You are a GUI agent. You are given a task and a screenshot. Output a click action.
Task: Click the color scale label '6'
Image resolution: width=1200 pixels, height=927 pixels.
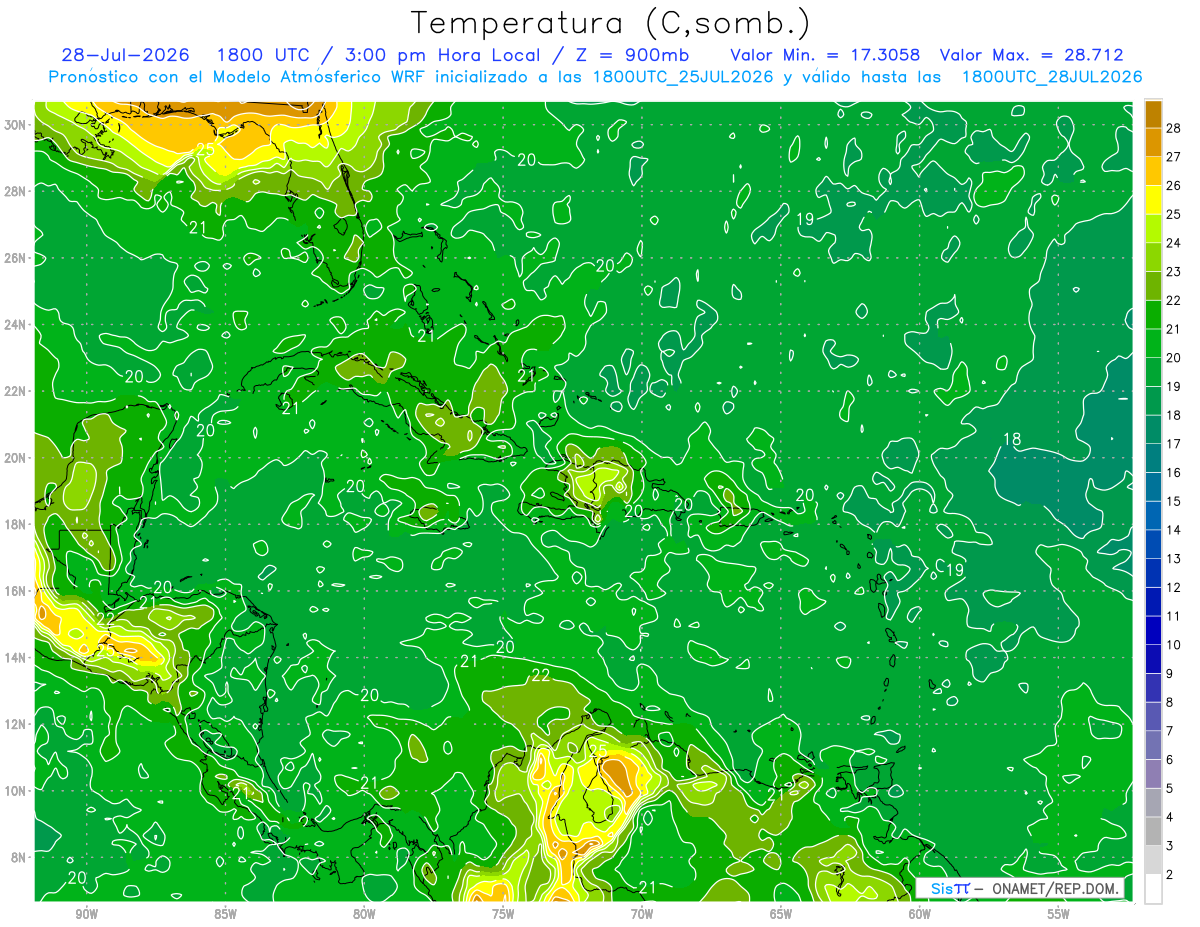pyautogui.click(x=1170, y=760)
